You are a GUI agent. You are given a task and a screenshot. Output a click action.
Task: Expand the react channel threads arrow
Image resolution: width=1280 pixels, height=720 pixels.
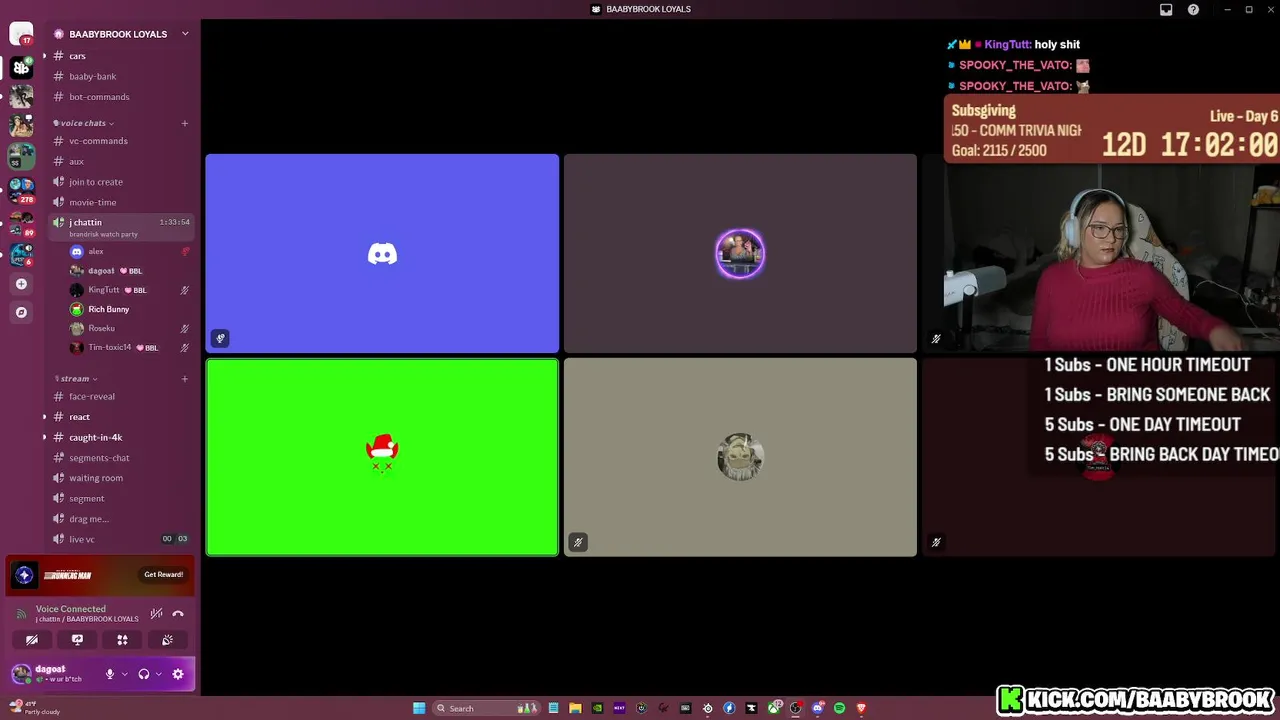44,417
